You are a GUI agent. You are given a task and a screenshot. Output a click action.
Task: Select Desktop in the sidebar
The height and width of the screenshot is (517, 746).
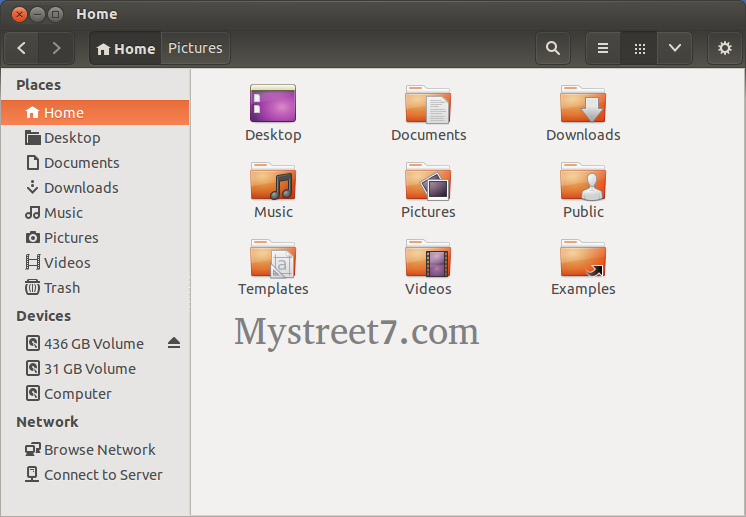click(95, 138)
